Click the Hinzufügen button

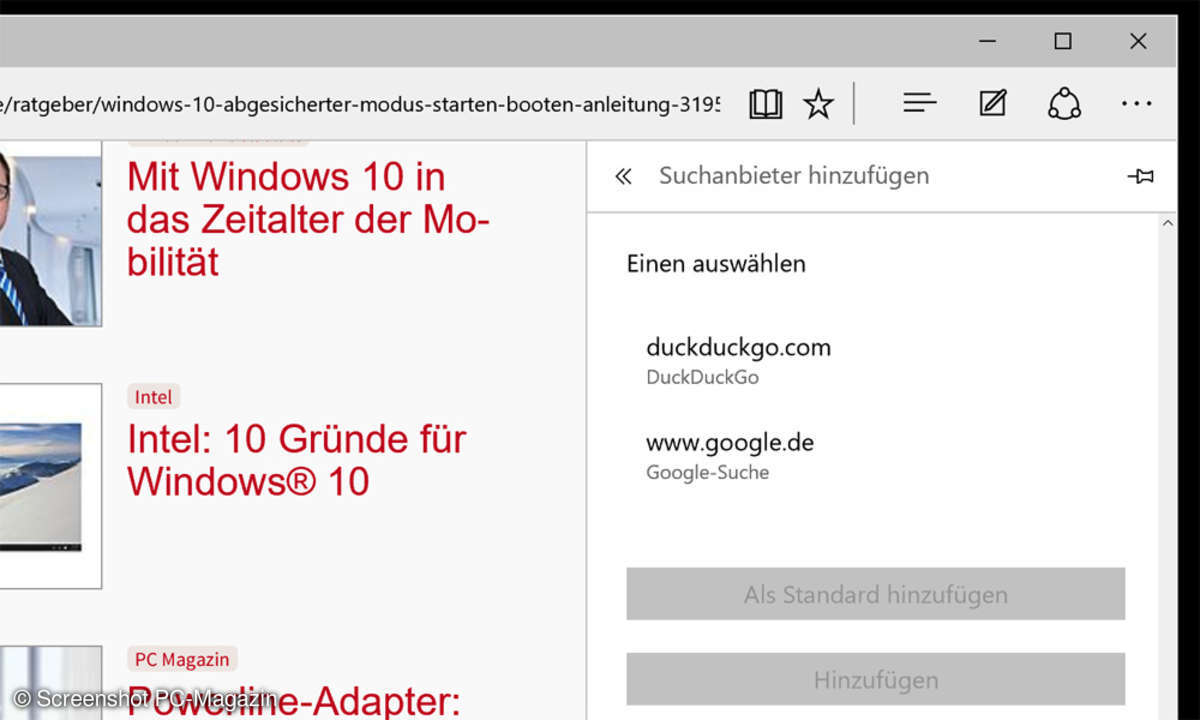tap(876, 680)
